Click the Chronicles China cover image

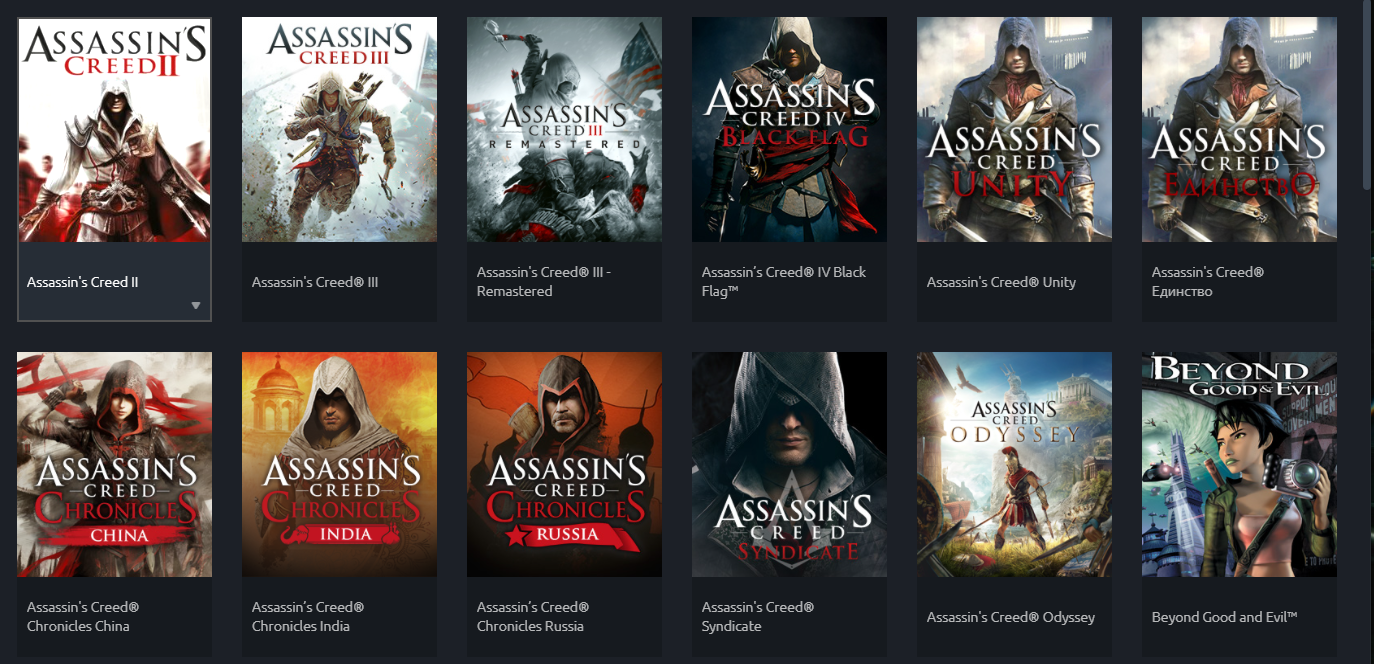pyautogui.click(x=114, y=464)
